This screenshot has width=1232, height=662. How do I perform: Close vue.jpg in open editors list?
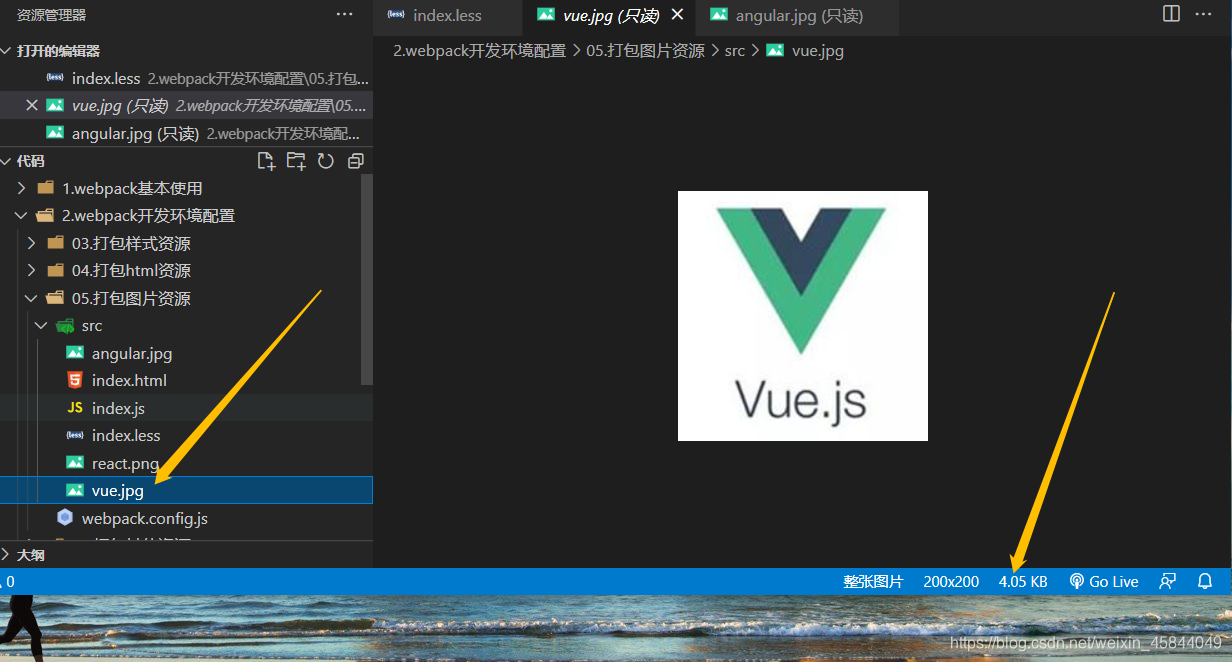pyautogui.click(x=32, y=105)
